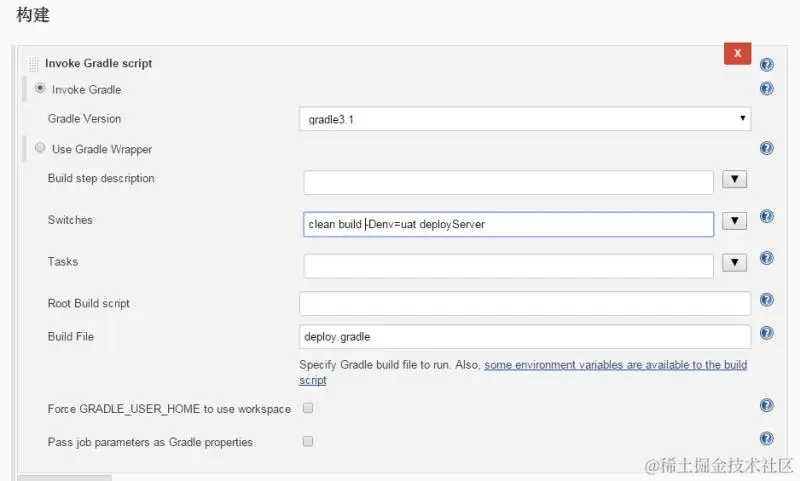Enable Force GRADLE_USER_HOME to use workspace
The image size is (800, 481).
(x=308, y=408)
